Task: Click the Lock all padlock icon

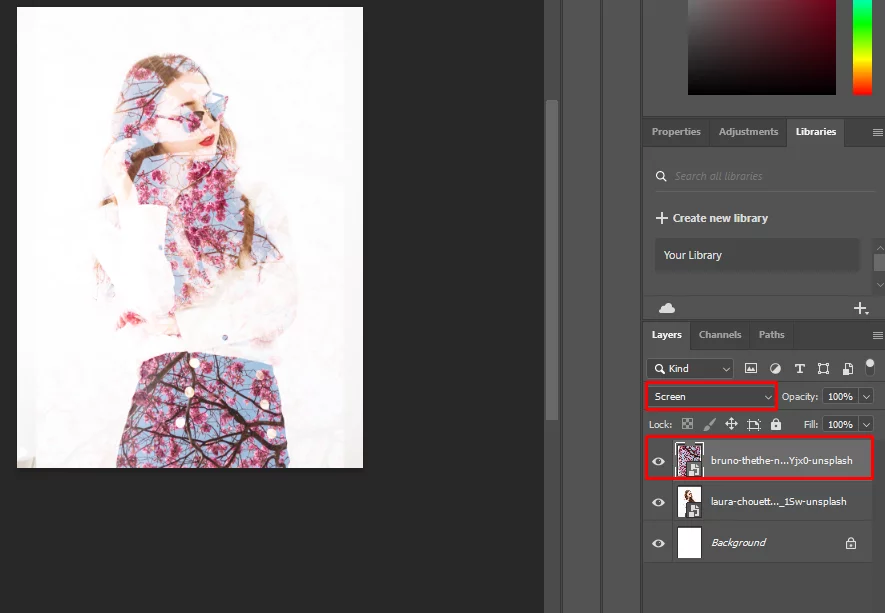Action: point(776,424)
